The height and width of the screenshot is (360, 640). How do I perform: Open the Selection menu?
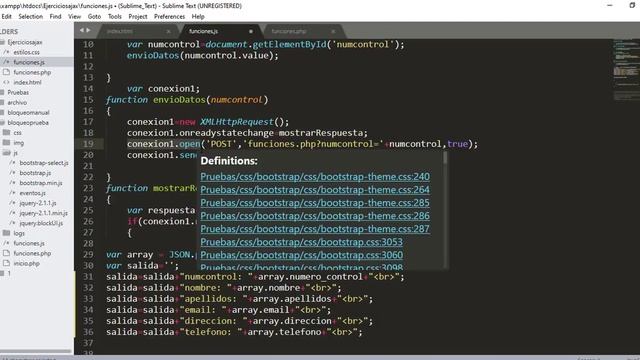point(31,16)
